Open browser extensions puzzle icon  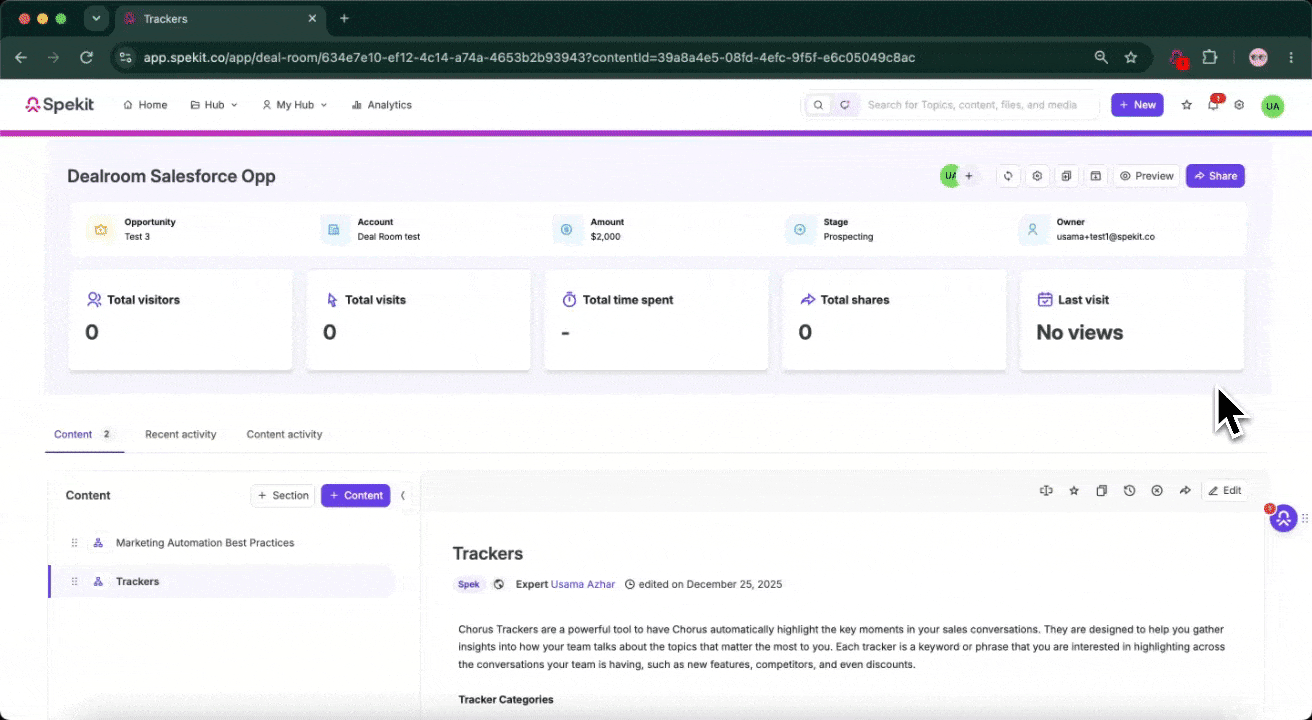click(x=1209, y=58)
